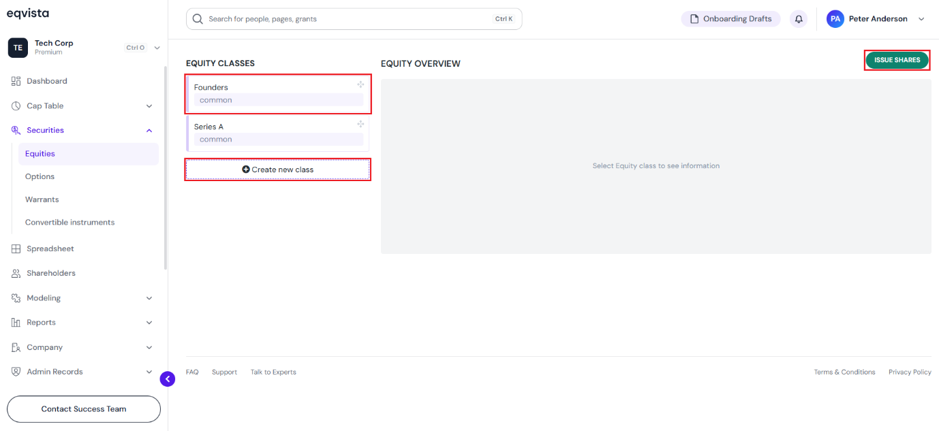The image size is (939, 431).
Task: Click the TE company avatar
Action: coord(18,47)
